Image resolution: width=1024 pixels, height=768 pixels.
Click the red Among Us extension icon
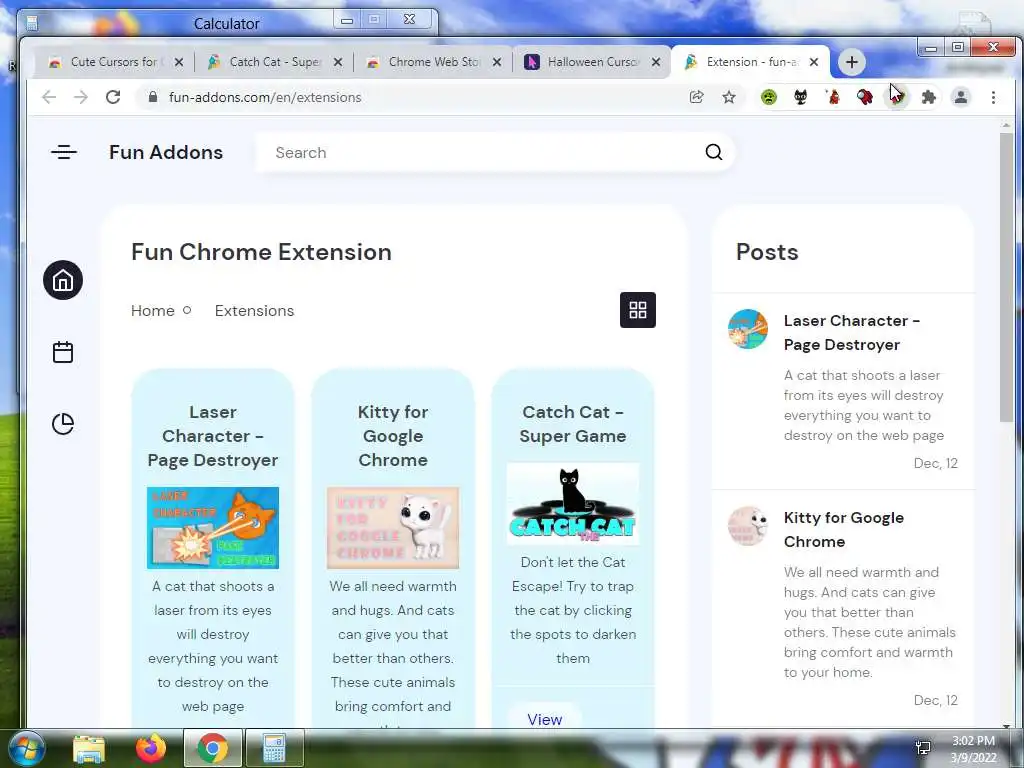(x=865, y=97)
